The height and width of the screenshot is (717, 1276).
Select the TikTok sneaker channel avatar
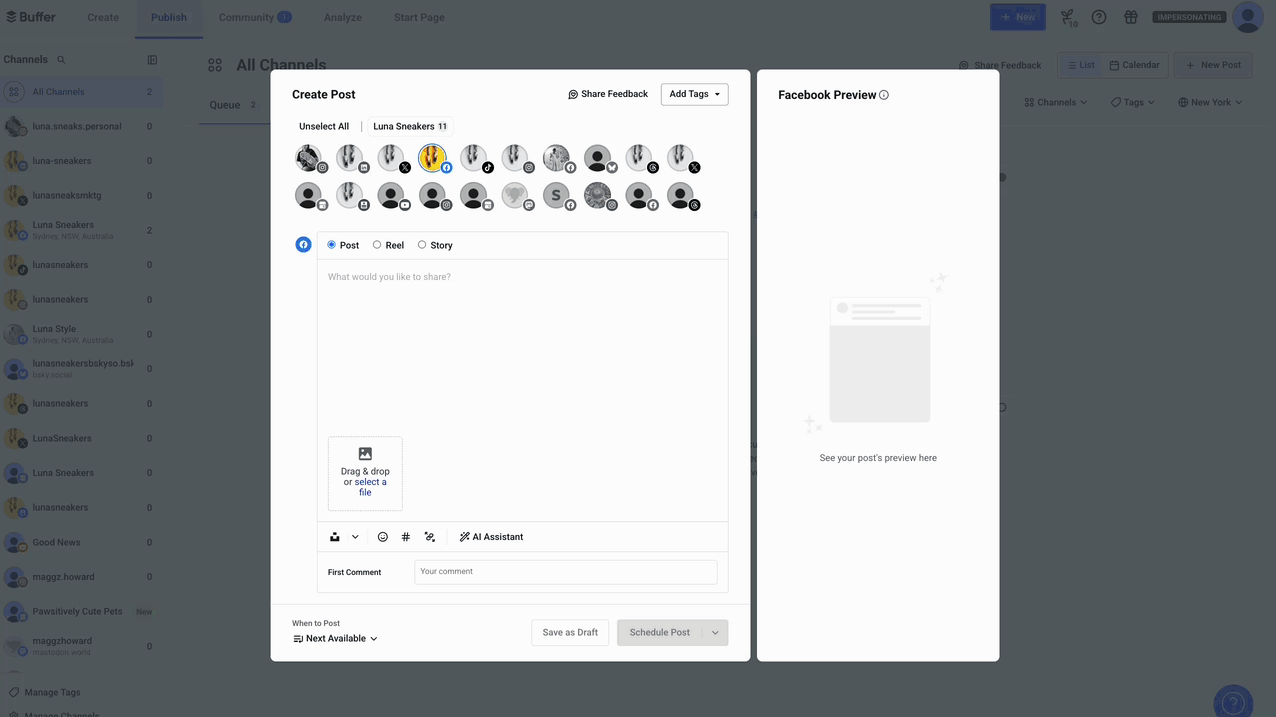[473, 158]
